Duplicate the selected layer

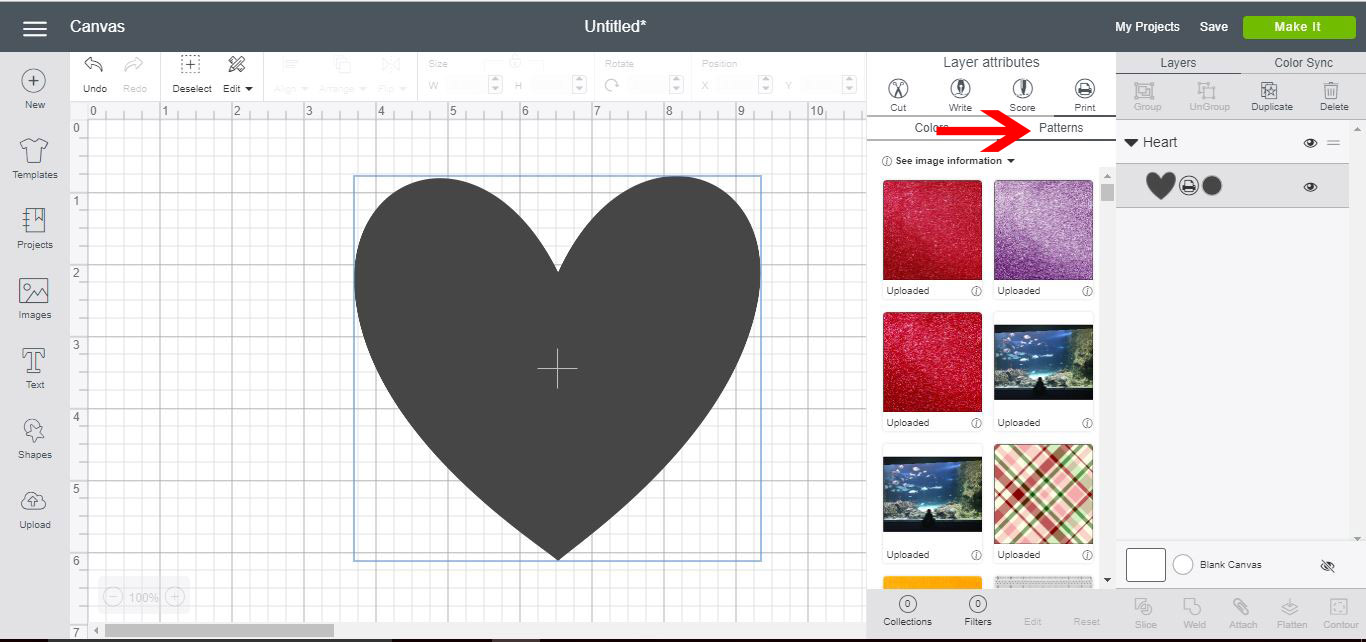[x=1271, y=95]
